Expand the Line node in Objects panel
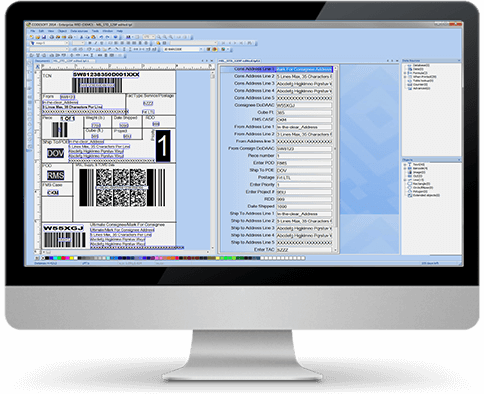 click(x=405, y=180)
